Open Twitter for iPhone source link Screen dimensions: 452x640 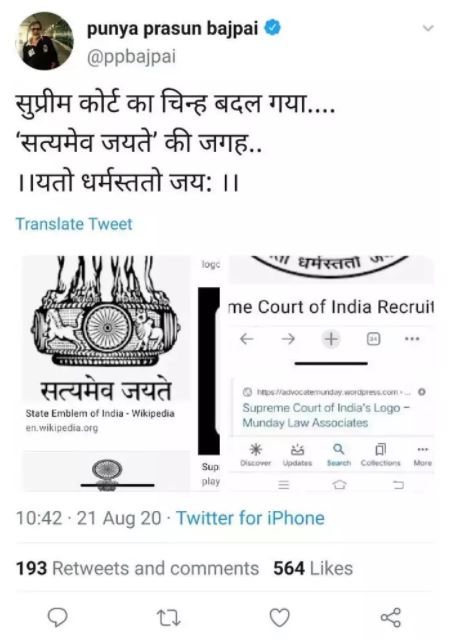click(x=250, y=518)
